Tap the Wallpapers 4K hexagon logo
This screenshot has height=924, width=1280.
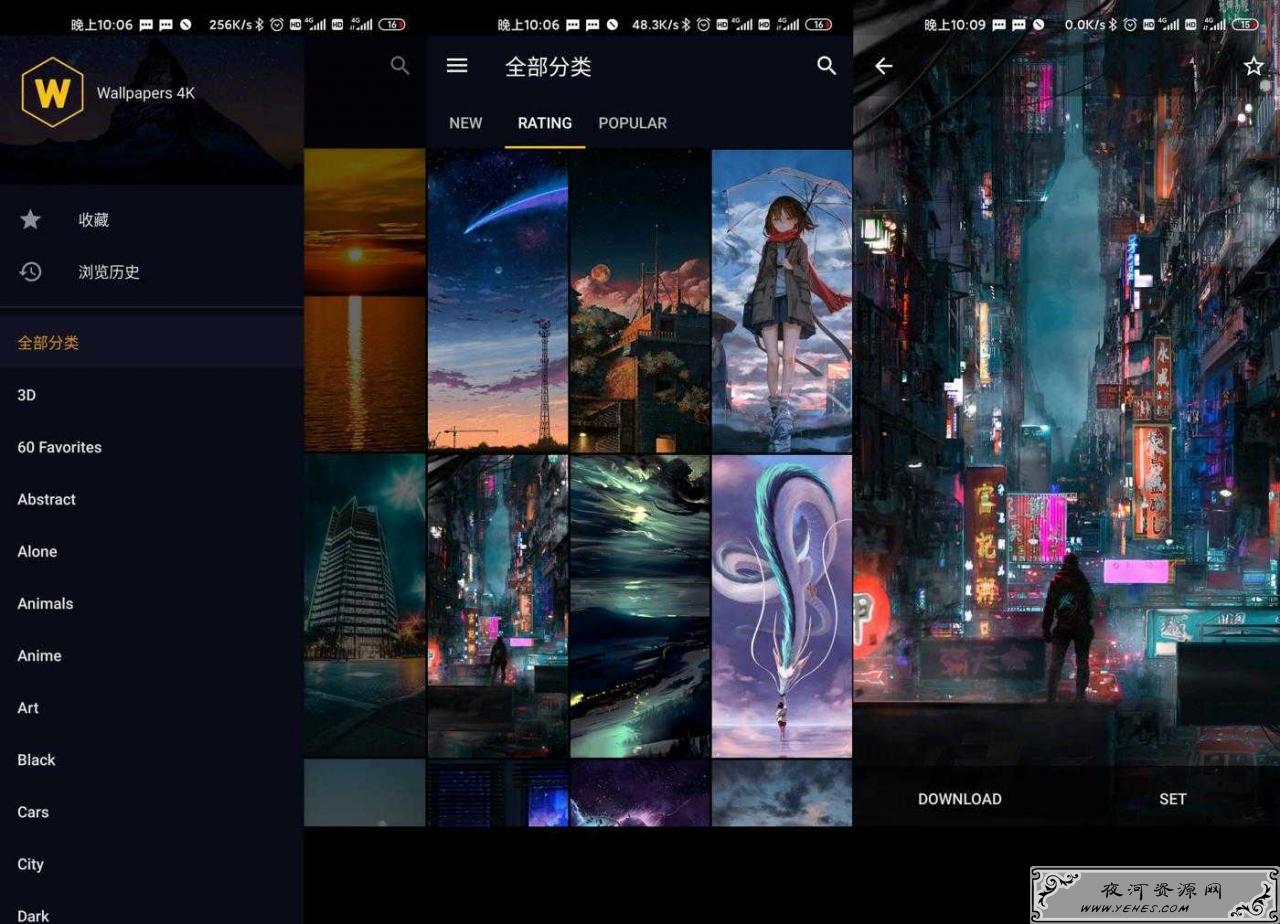(52, 92)
